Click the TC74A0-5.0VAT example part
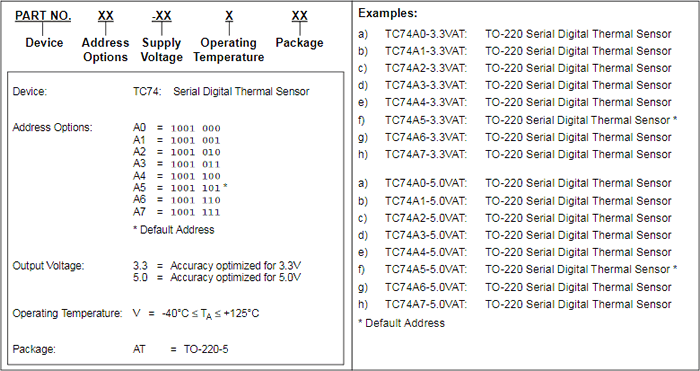The image size is (700, 371). click(x=426, y=183)
